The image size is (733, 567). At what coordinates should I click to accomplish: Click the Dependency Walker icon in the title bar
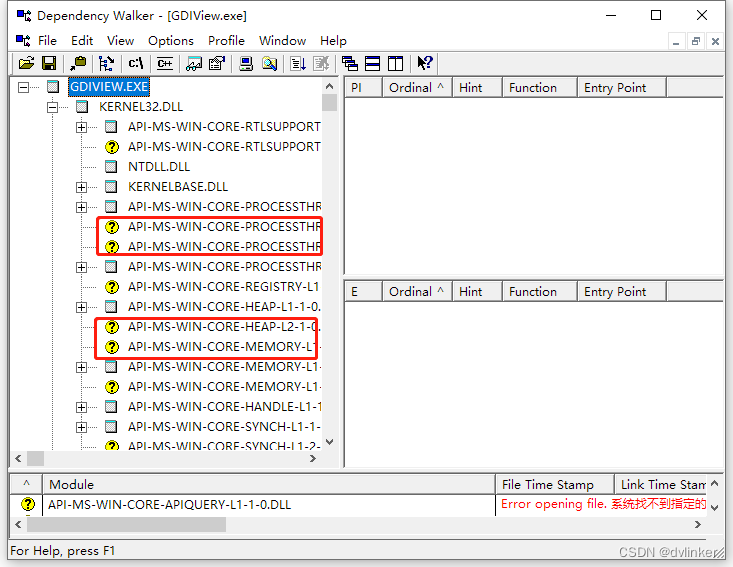(x=23, y=15)
